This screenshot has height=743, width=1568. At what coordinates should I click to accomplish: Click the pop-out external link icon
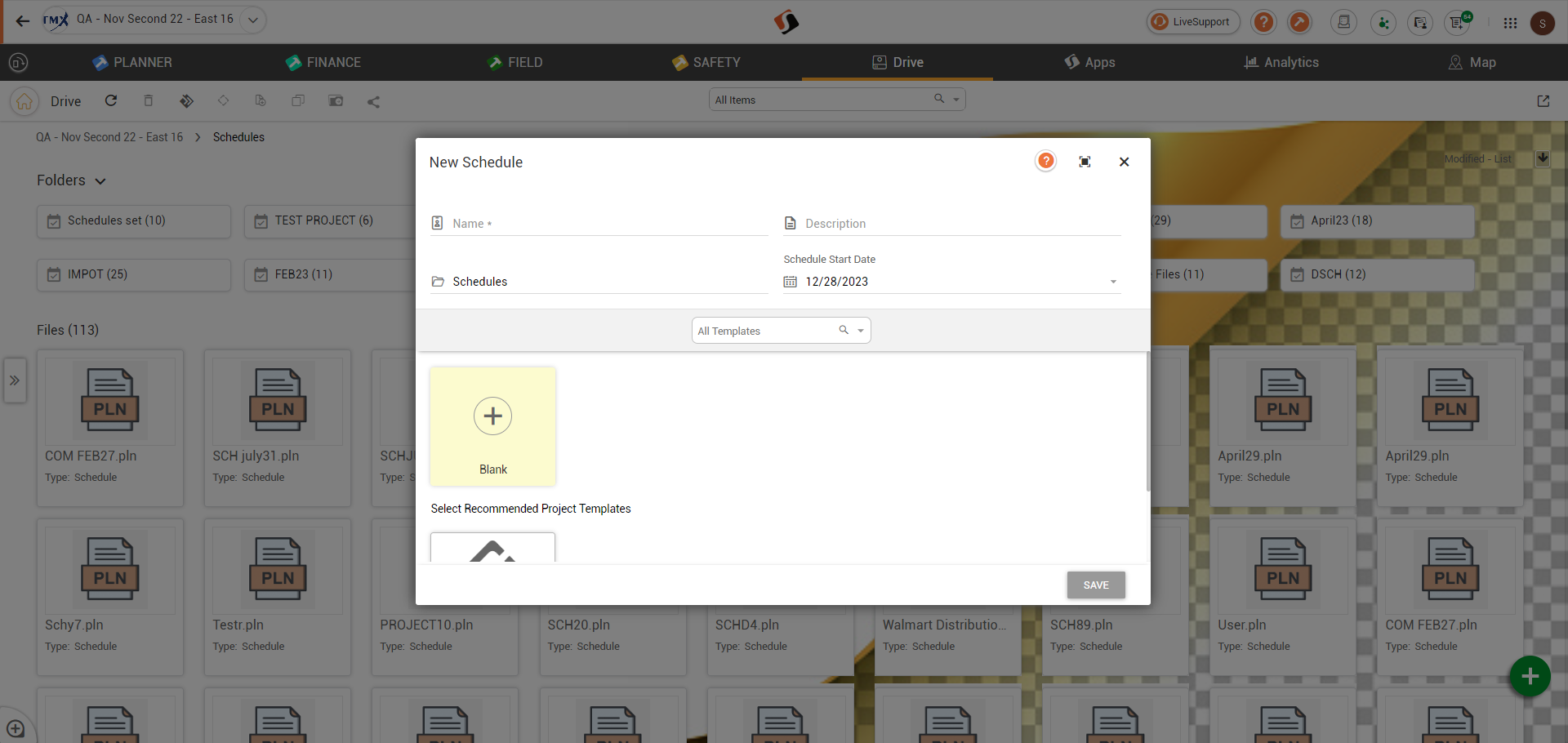tap(1543, 101)
